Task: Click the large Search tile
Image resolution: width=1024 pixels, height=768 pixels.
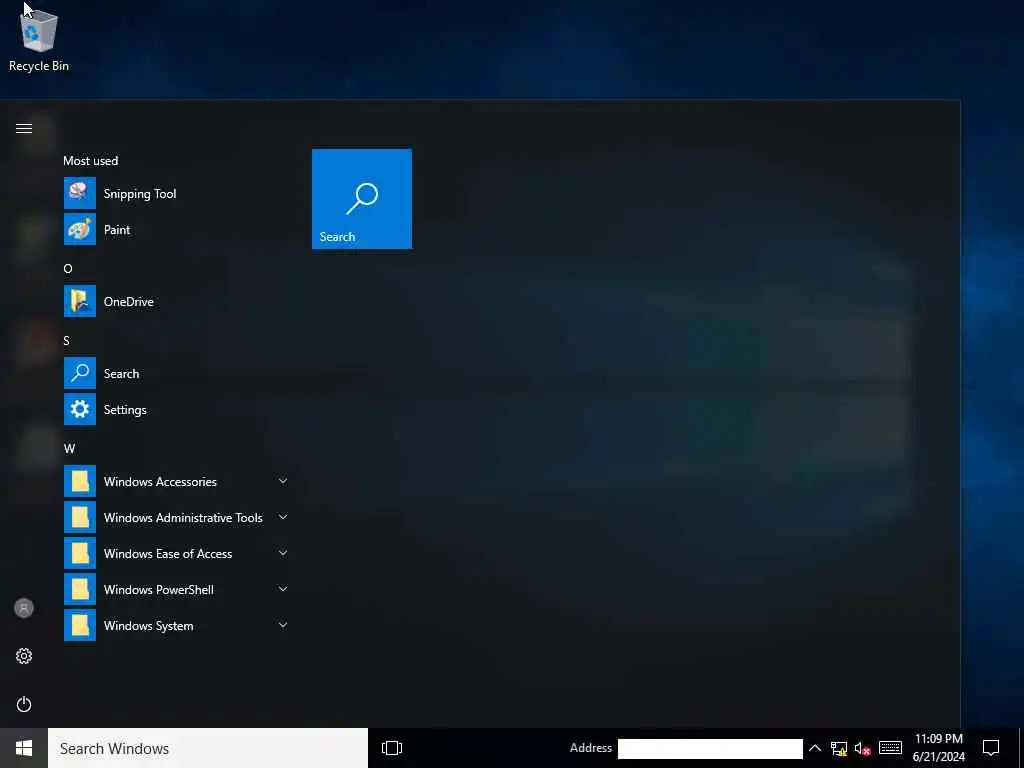Action: click(362, 199)
